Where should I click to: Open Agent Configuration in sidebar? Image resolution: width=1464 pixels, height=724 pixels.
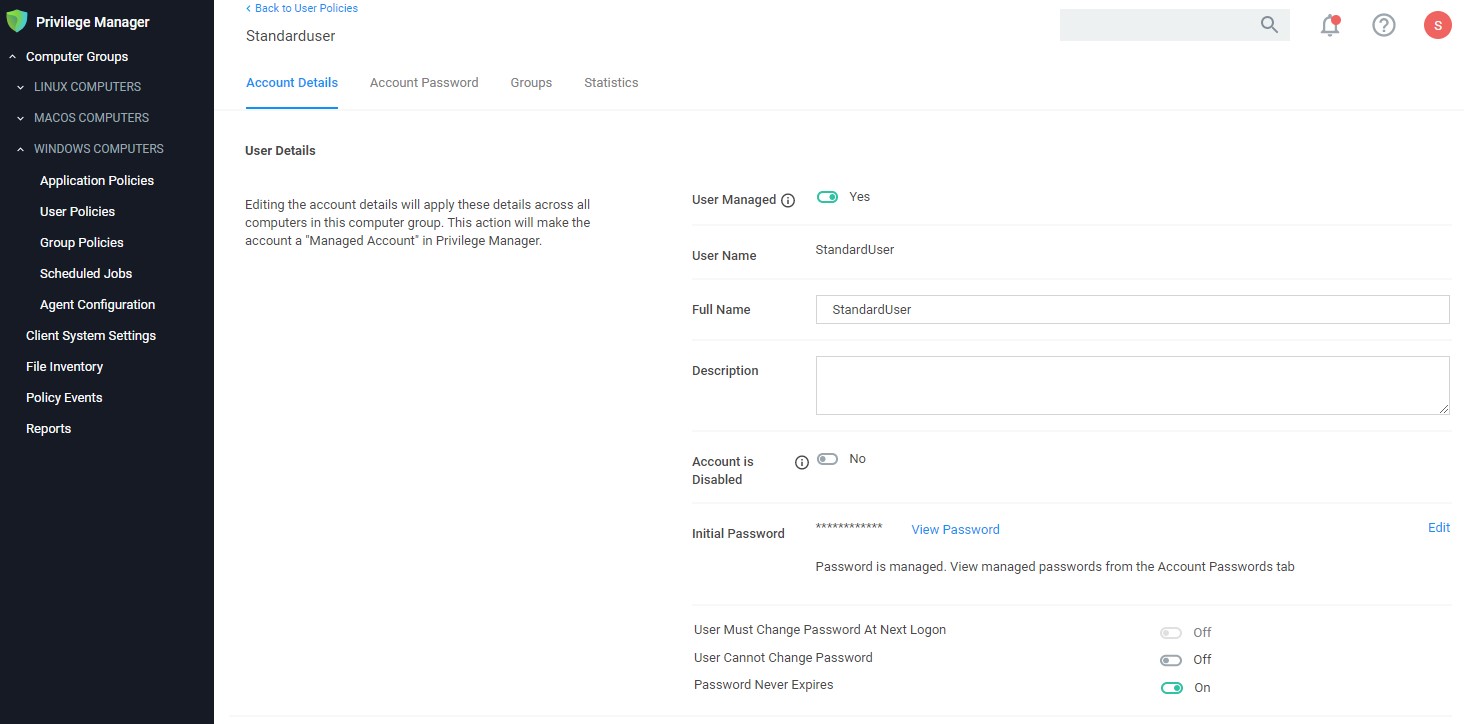point(97,305)
